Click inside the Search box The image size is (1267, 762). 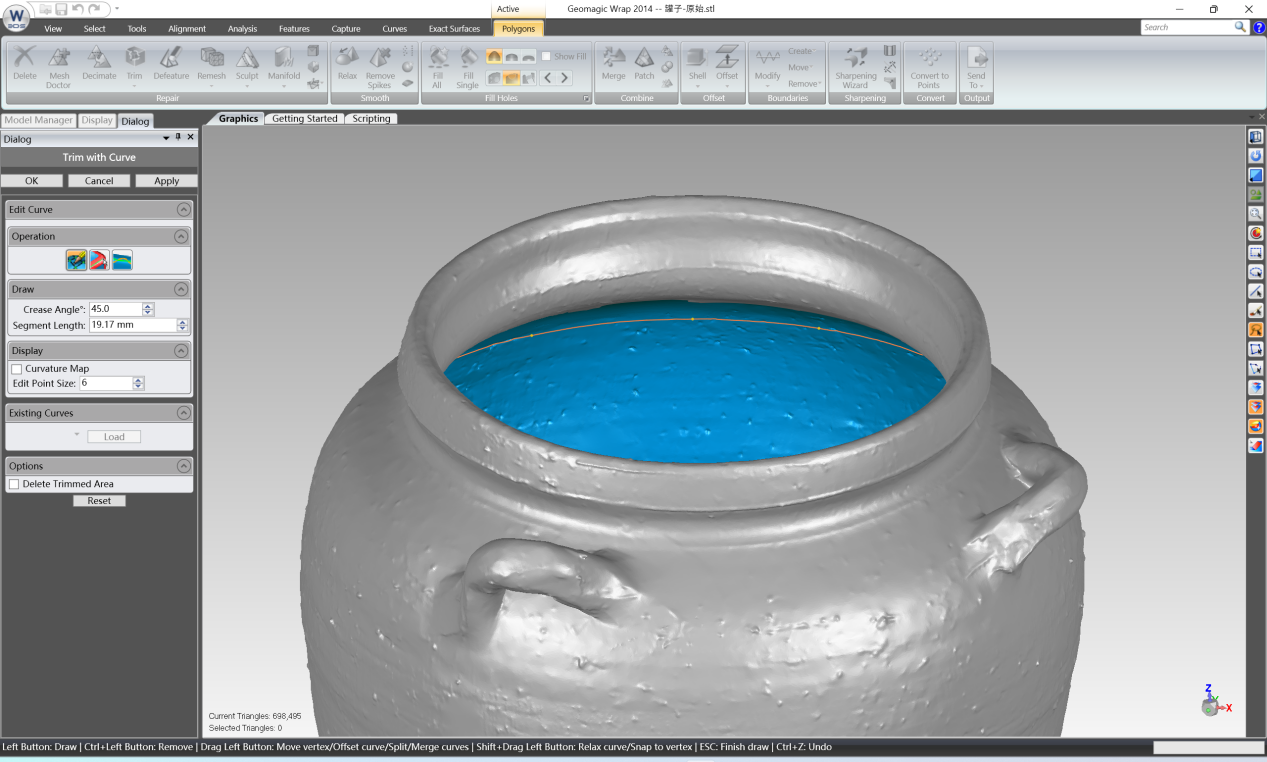(x=1190, y=27)
